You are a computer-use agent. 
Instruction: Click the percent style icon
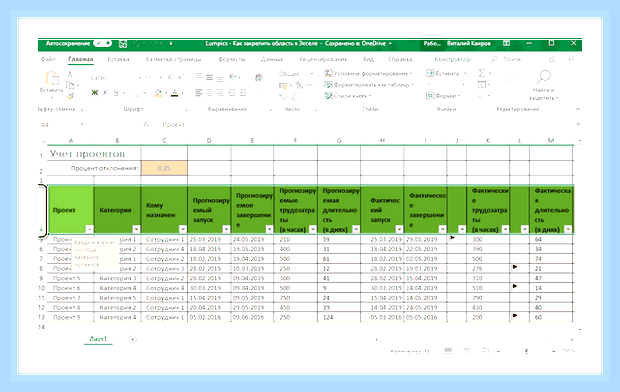[299, 85]
